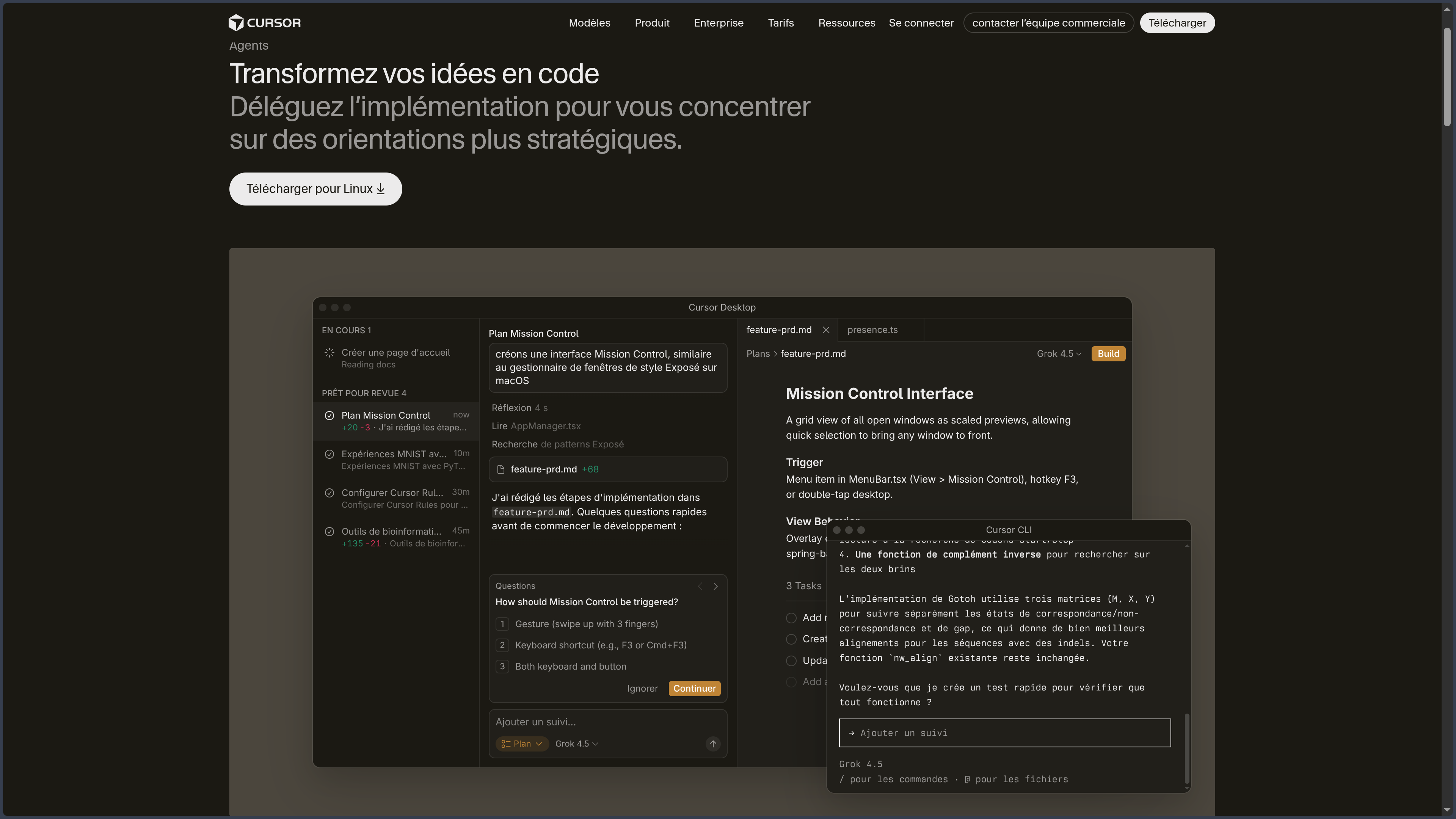
Task: Click the Agents section label
Action: [248, 46]
